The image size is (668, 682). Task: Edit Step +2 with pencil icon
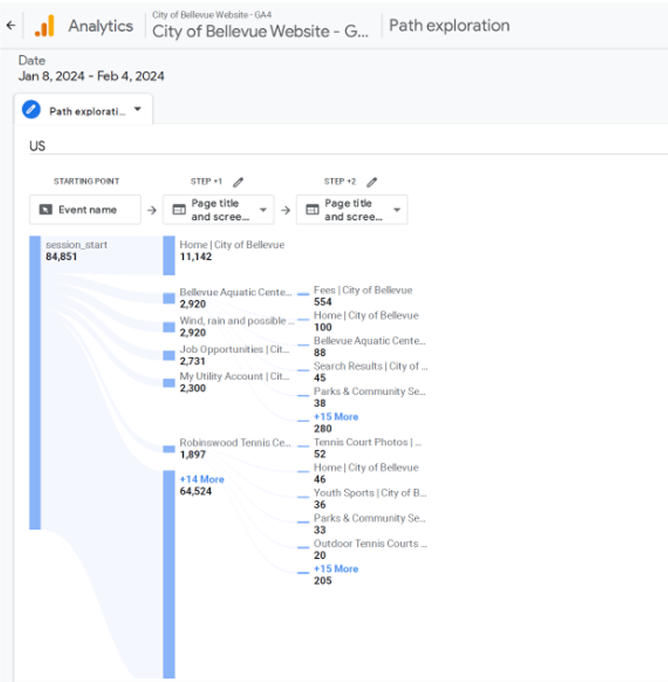pyautogui.click(x=372, y=182)
